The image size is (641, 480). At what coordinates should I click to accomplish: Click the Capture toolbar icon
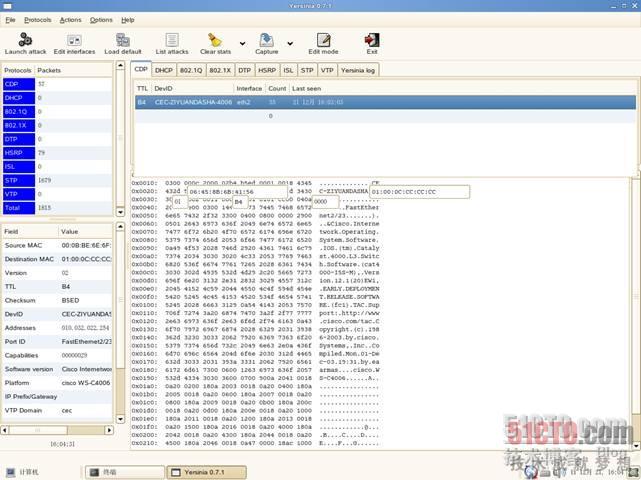267,40
